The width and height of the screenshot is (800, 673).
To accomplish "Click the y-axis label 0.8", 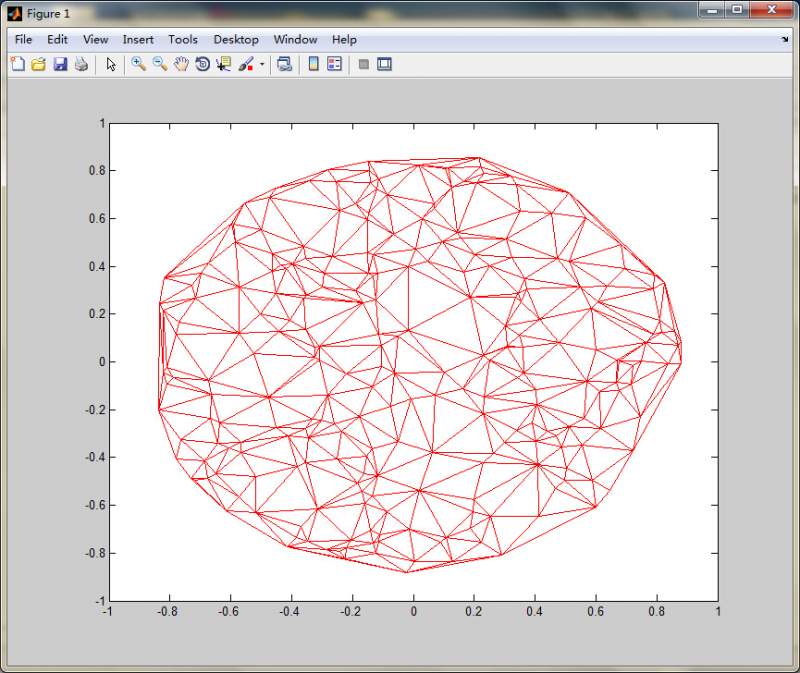I will pos(97,170).
